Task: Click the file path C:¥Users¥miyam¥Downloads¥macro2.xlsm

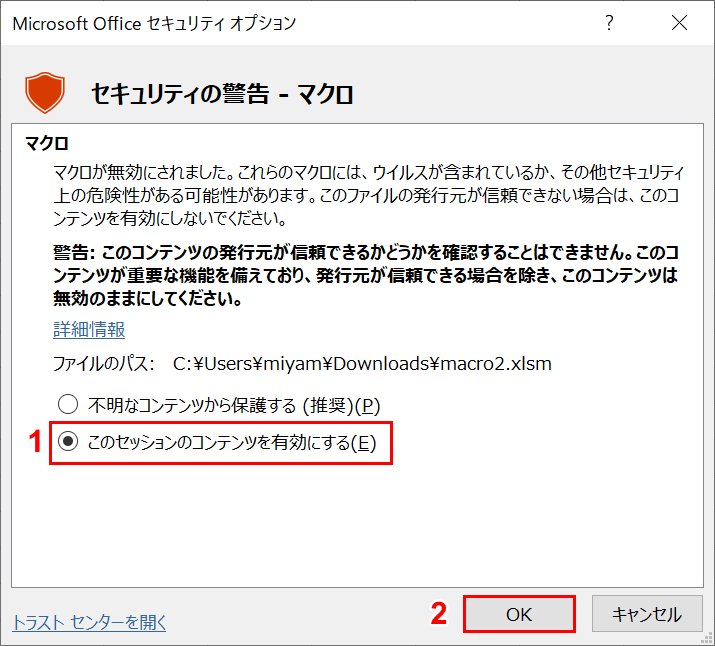Action: pyautogui.click(x=362, y=364)
